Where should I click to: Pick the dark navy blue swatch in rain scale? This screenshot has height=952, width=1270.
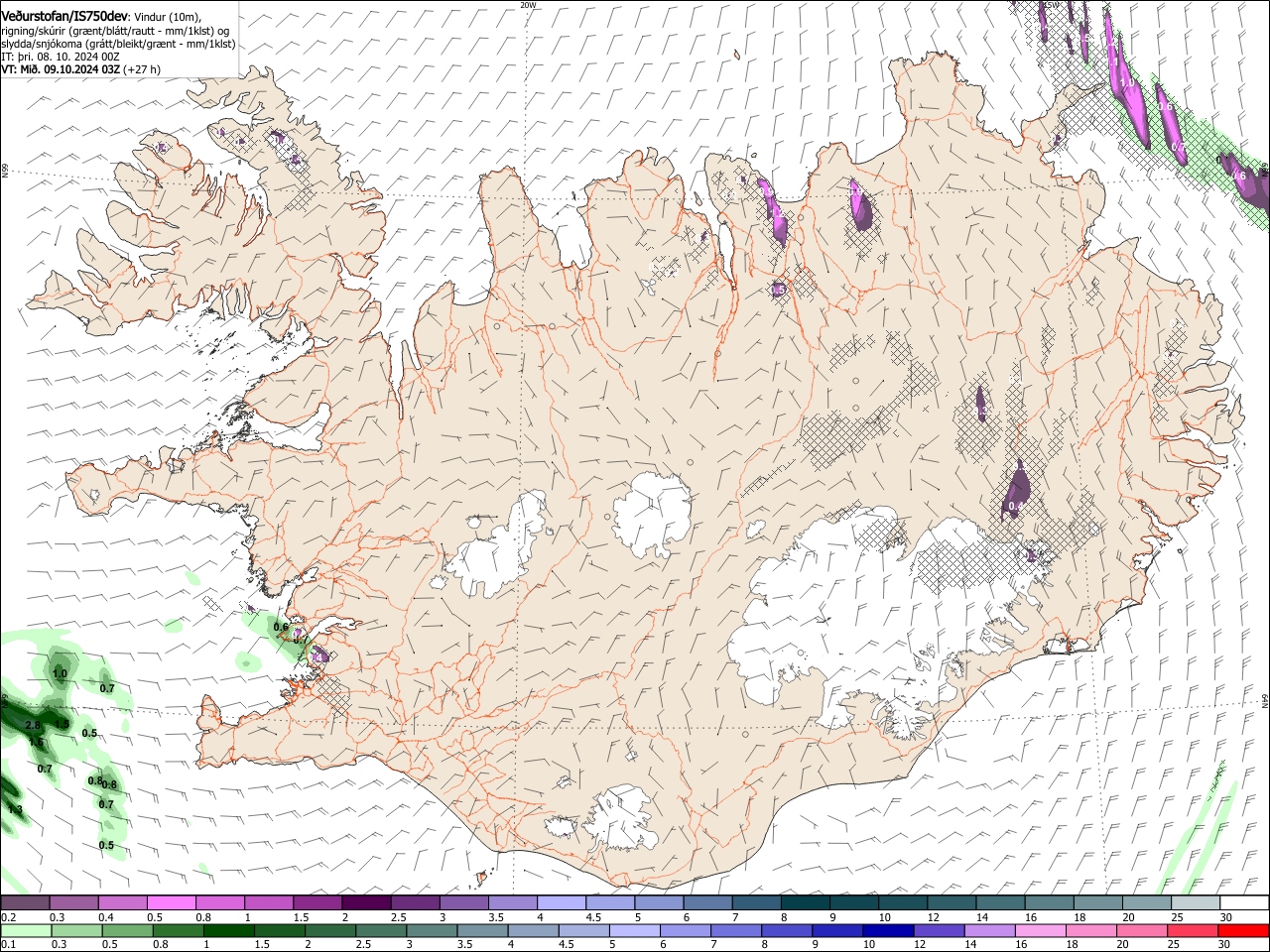click(x=887, y=931)
